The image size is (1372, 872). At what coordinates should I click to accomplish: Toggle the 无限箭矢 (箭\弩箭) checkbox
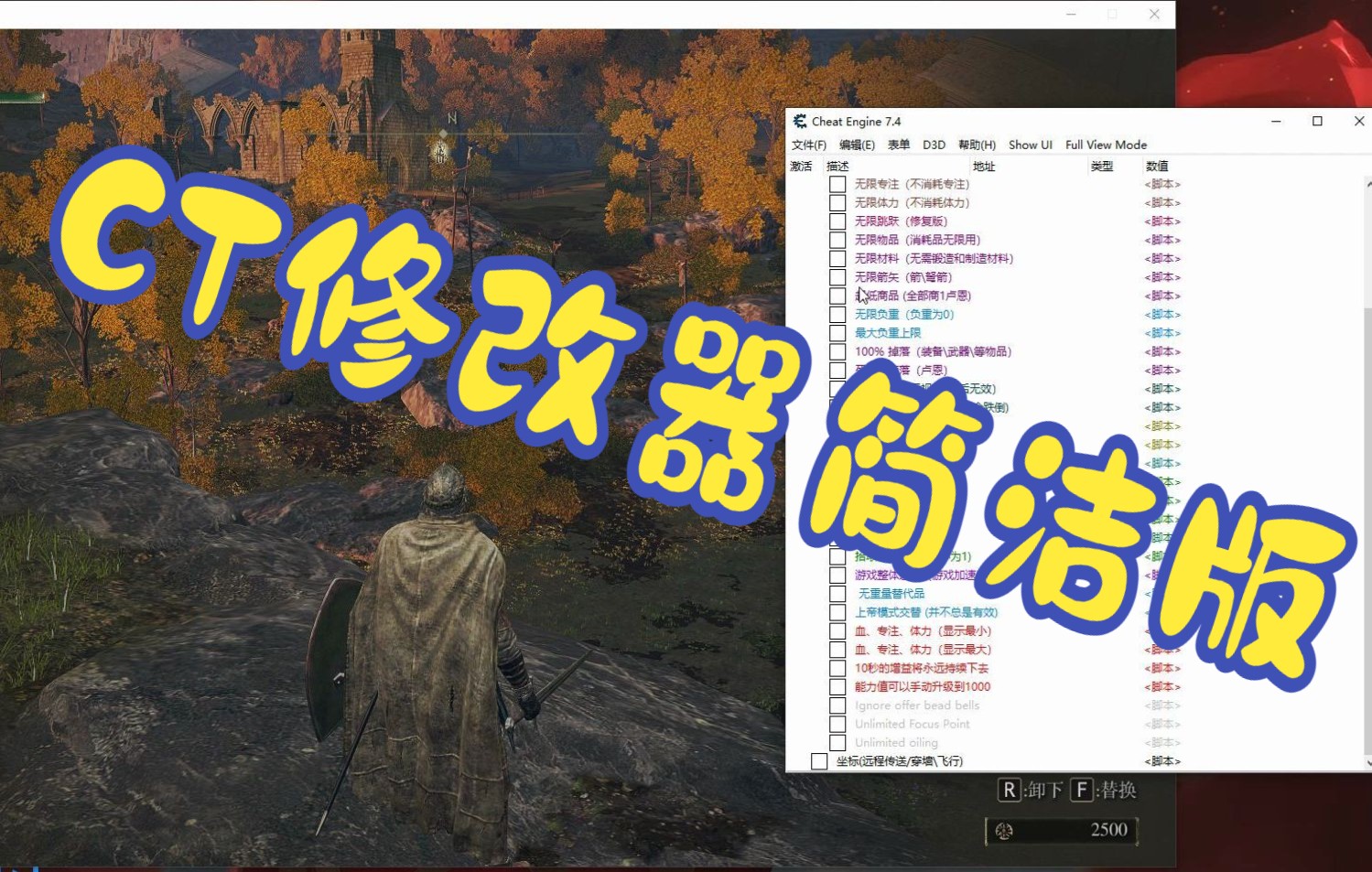(837, 277)
